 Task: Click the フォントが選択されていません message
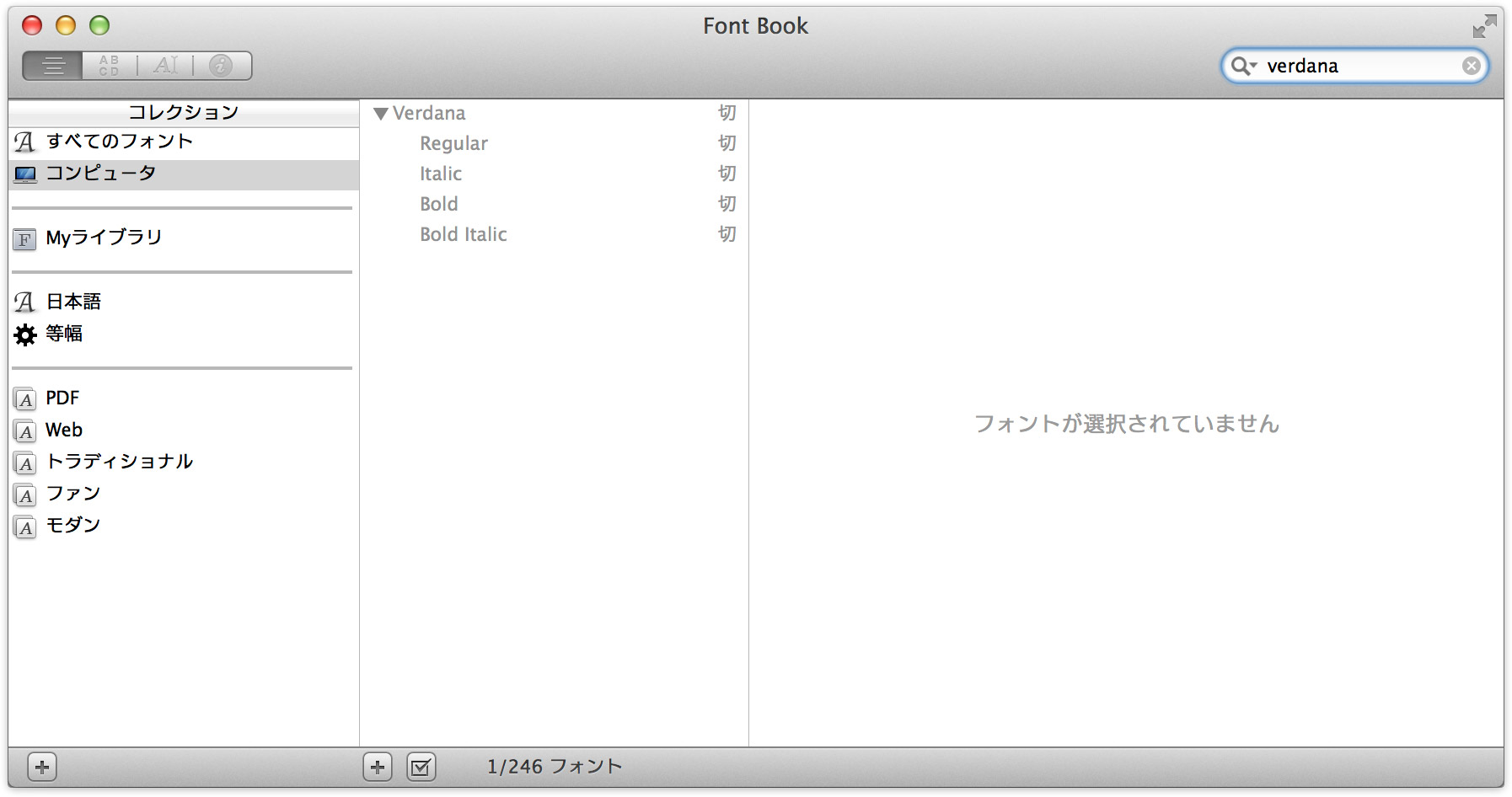(x=1127, y=423)
